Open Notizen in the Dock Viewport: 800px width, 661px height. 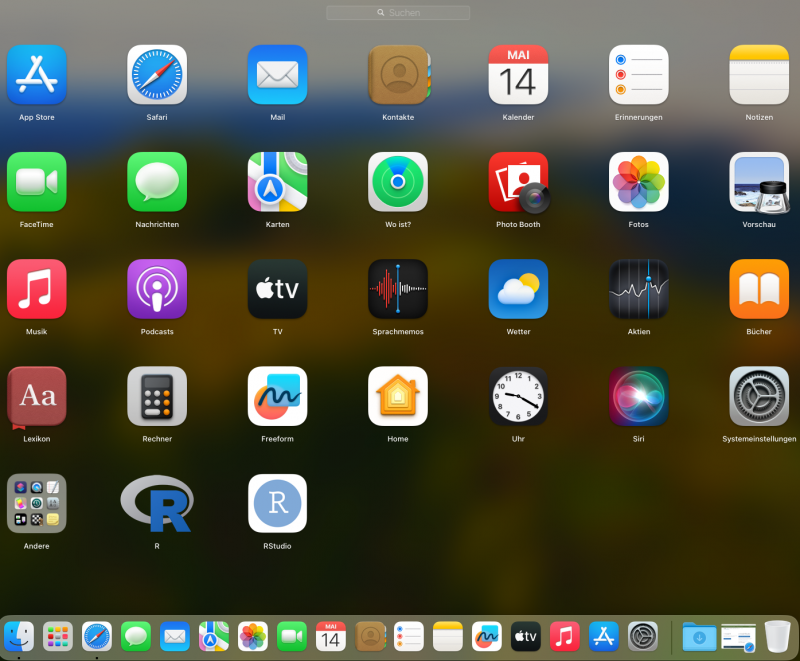coord(448,637)
